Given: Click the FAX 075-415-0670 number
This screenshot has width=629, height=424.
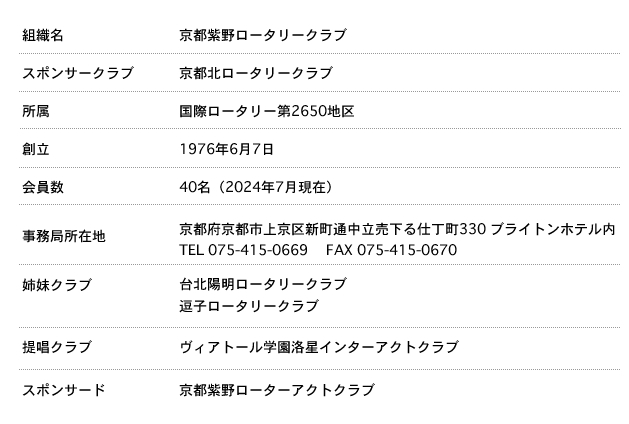Looking at the screenshot, I should point(391,249).
